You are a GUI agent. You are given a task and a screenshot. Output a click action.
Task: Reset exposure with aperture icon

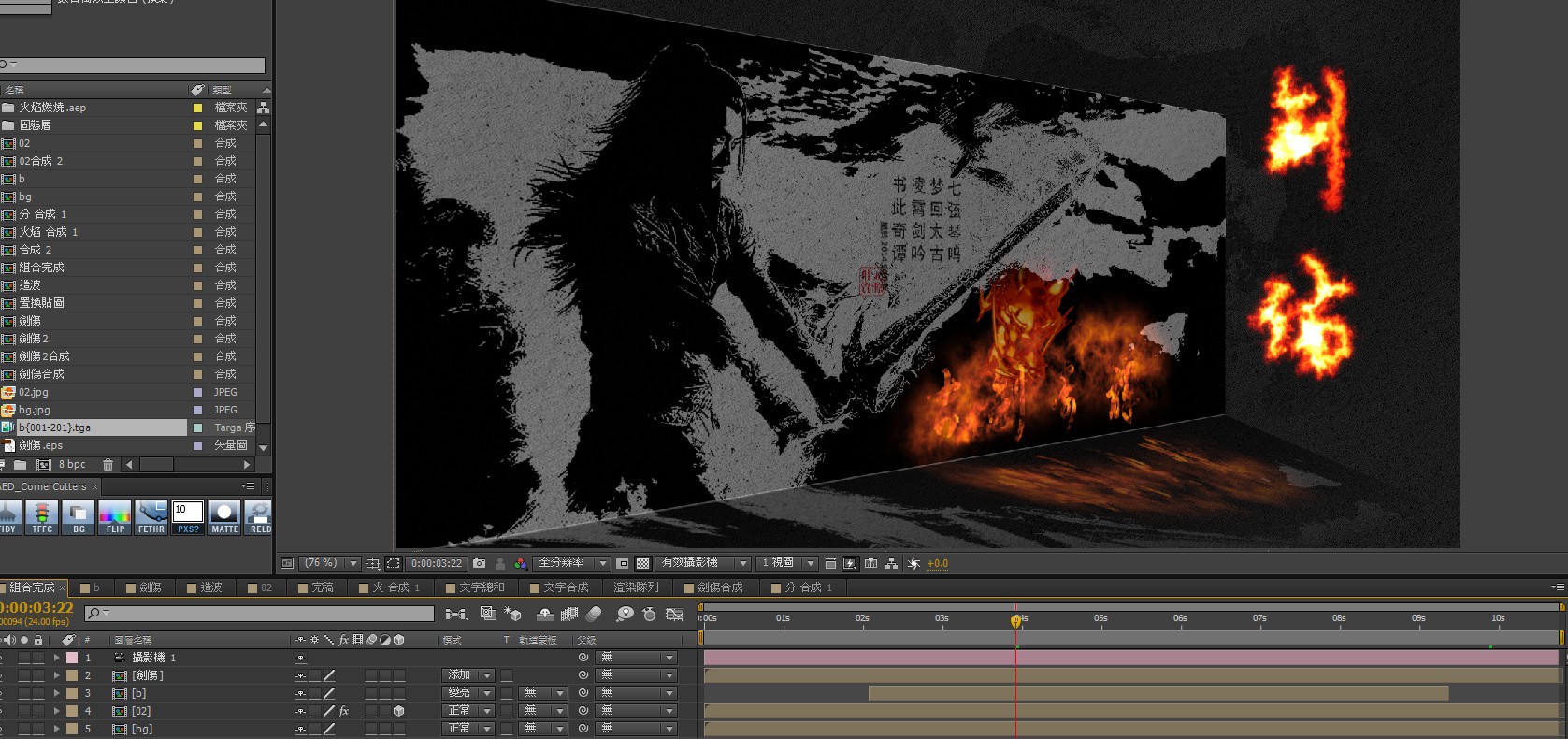(913, 563)
